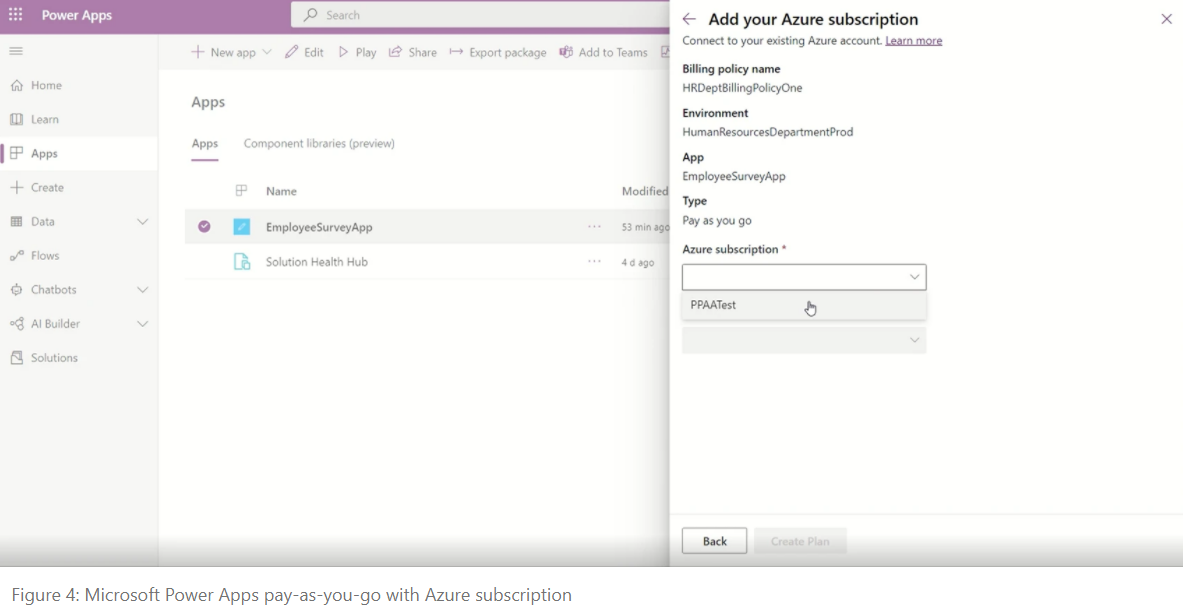Image resolution: width=1183 pixels, height=612 pixels.
Task: Click the Pay as you go type text
Action: tap(717, 220)
